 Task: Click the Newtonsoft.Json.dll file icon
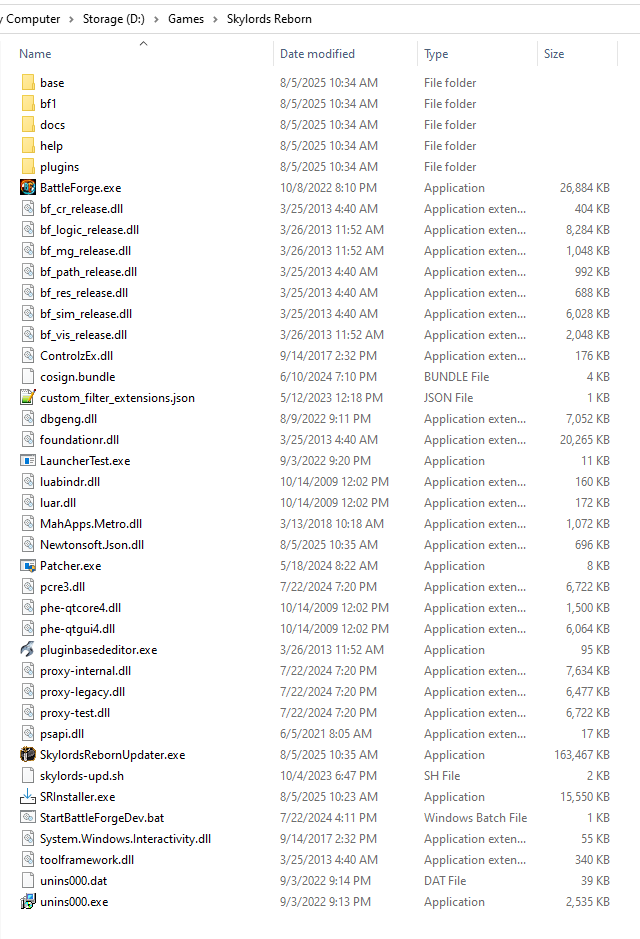click(28, 544)
